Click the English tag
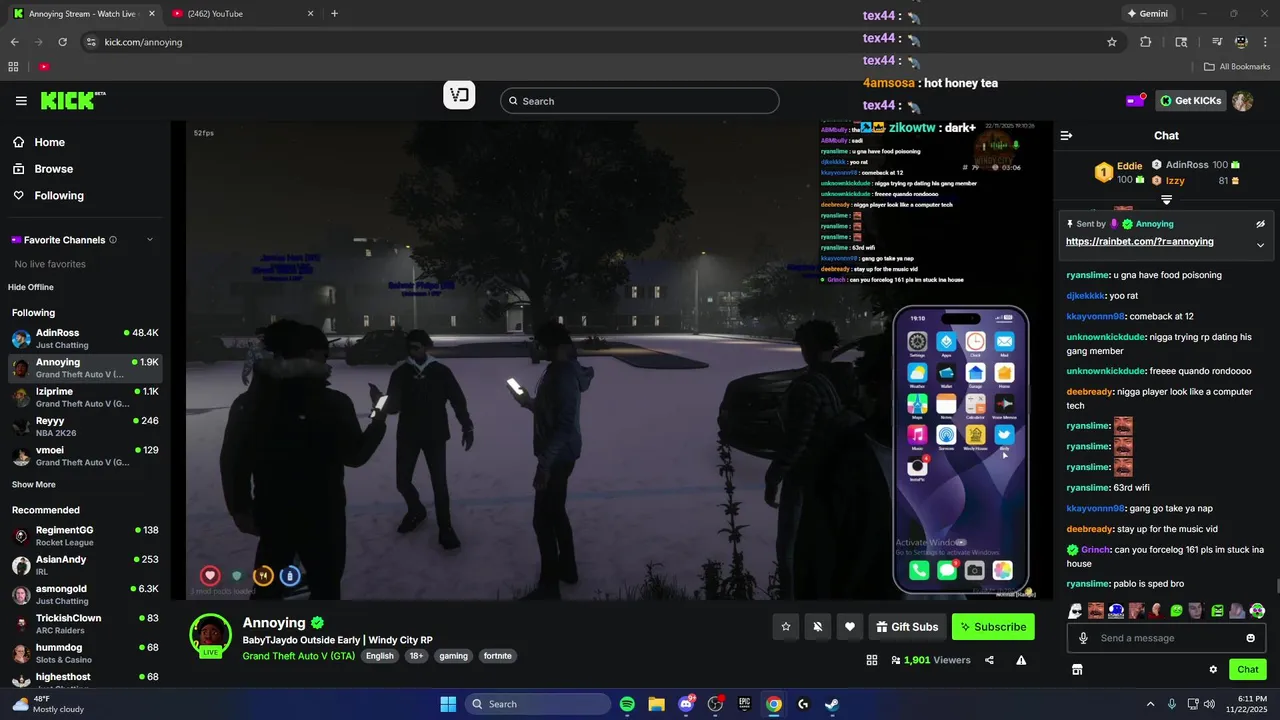Viewport: 1280px width, 720px height. (379, 656)
